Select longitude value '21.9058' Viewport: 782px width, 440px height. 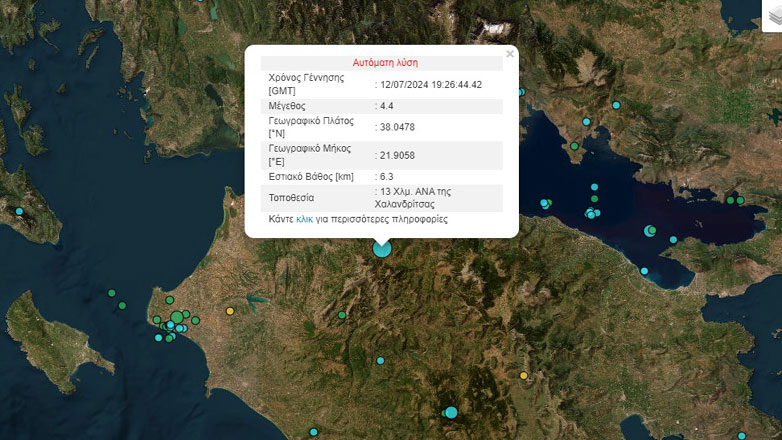pos(397,156)
